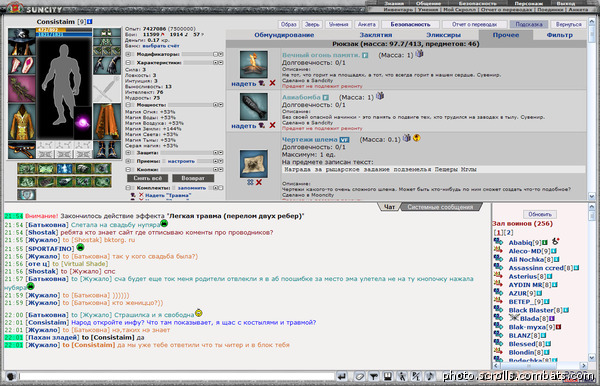
Task: Click the Снять всё button
Action: 147,178
